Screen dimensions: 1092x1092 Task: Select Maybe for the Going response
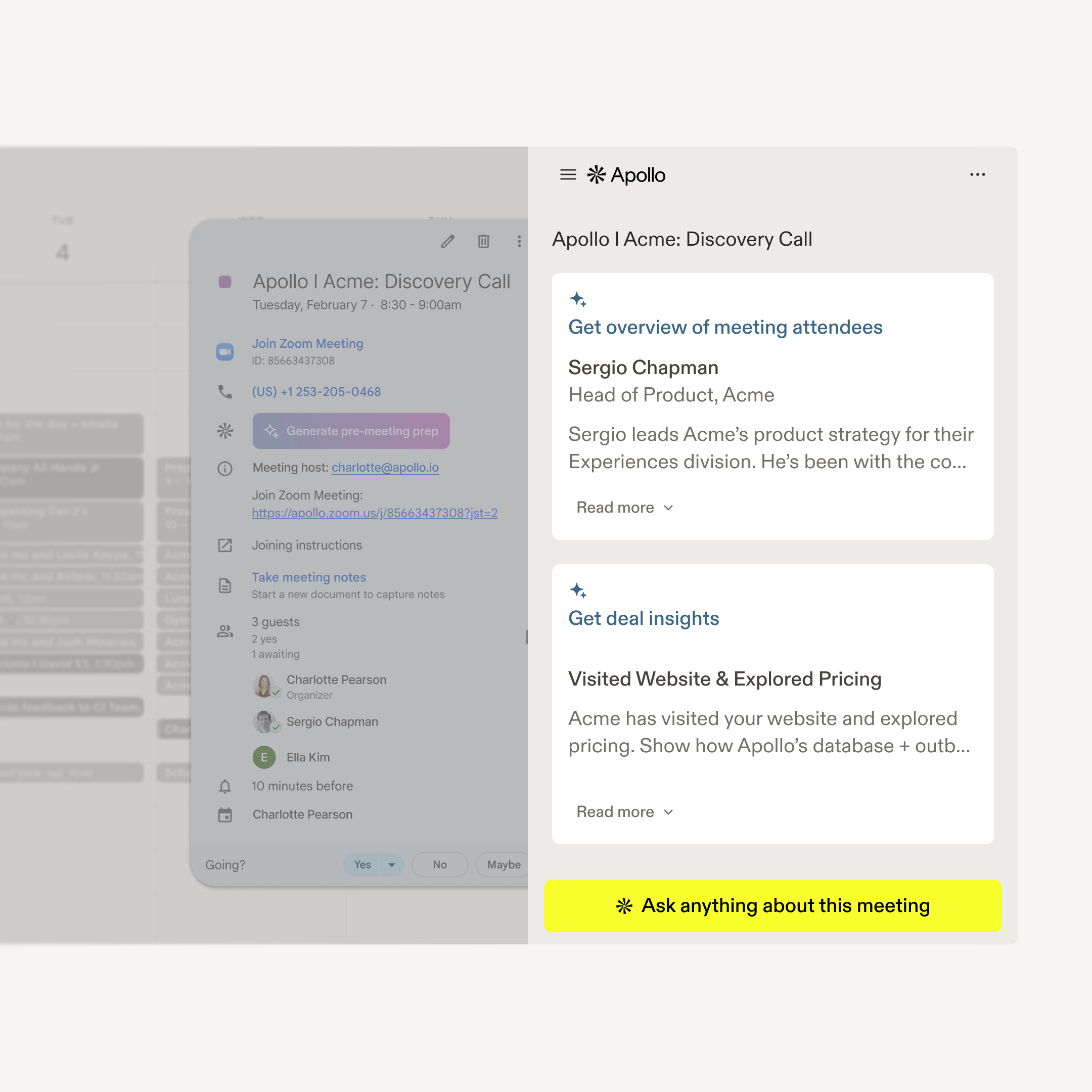tap(503, 865)
